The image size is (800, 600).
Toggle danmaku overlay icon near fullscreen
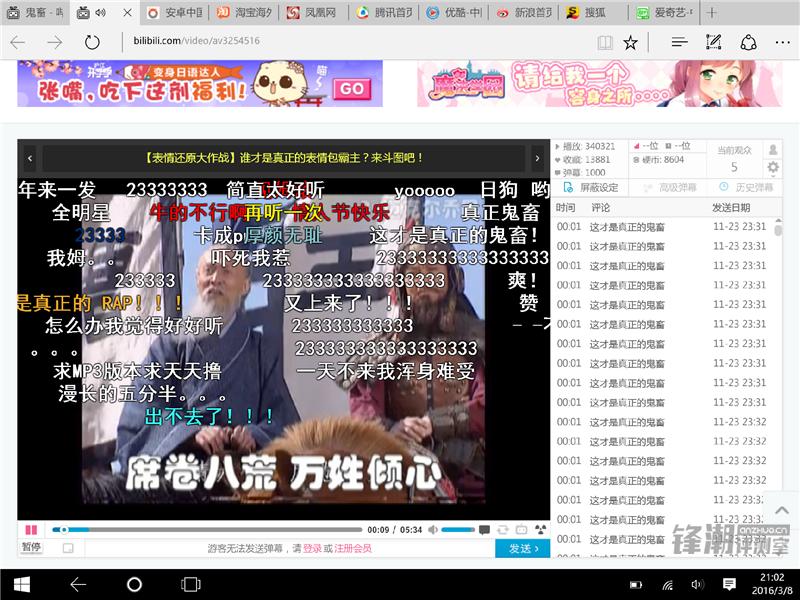pos(484,528)
